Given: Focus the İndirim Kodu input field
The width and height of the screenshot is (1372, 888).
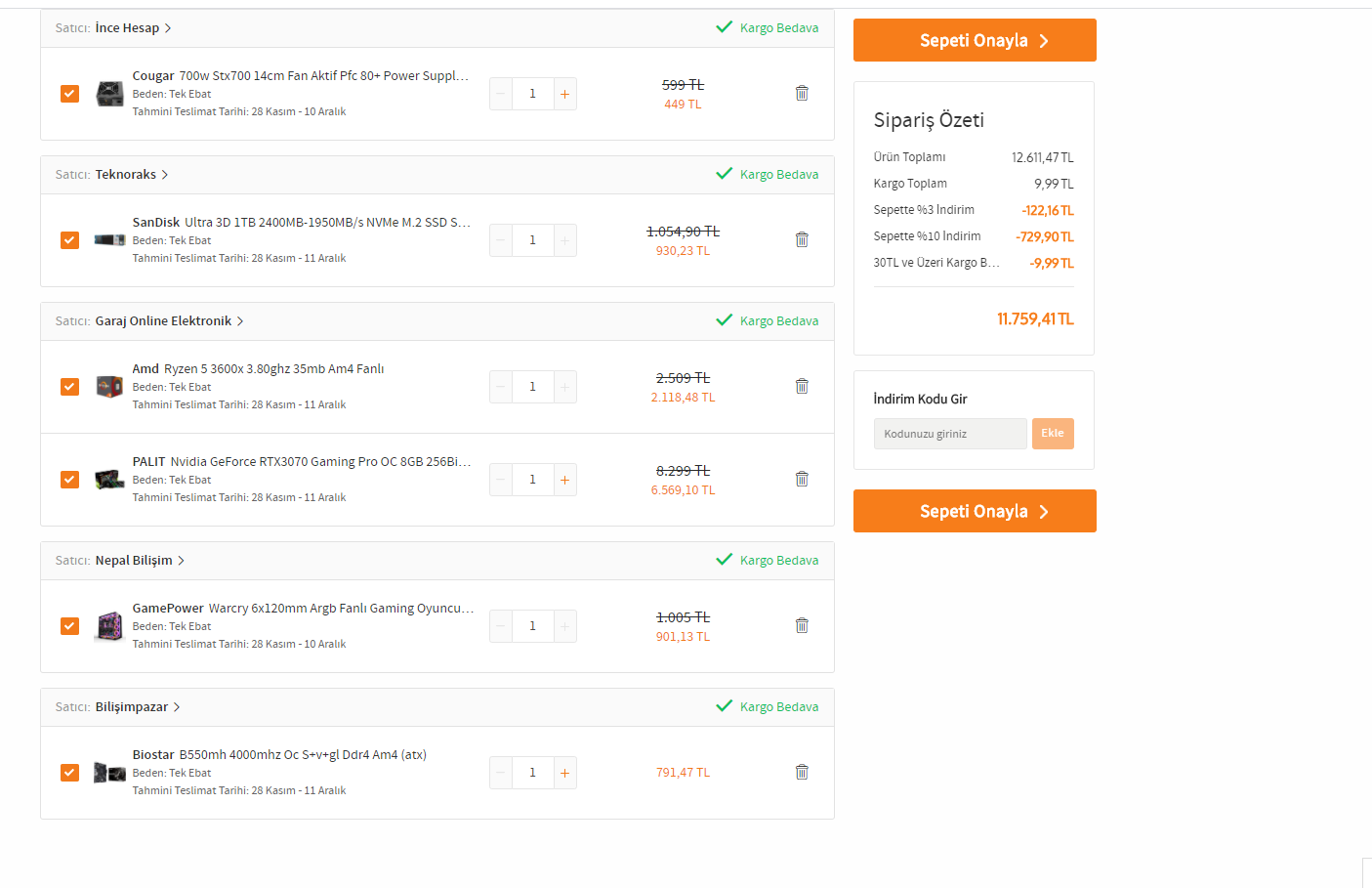Looking at the screenshot, I should (949, 434).
